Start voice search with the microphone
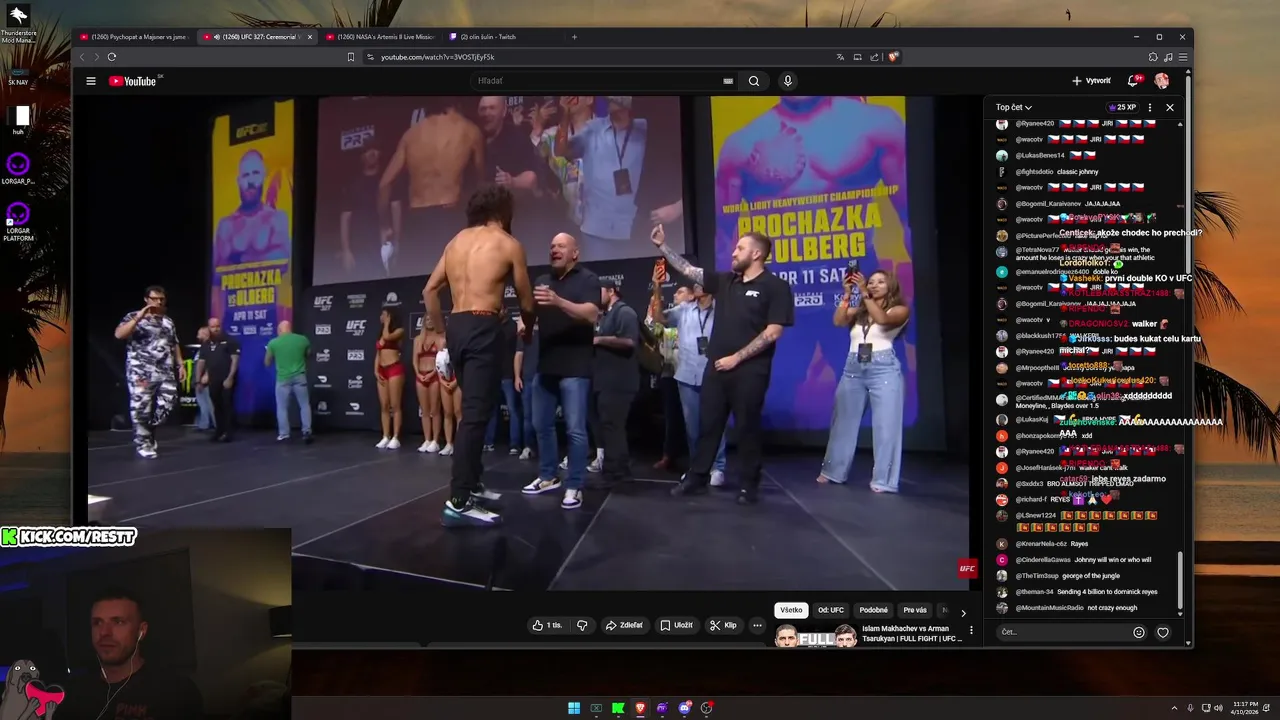The height and width of the screenshot is (720, 1280). coord(788,81)
